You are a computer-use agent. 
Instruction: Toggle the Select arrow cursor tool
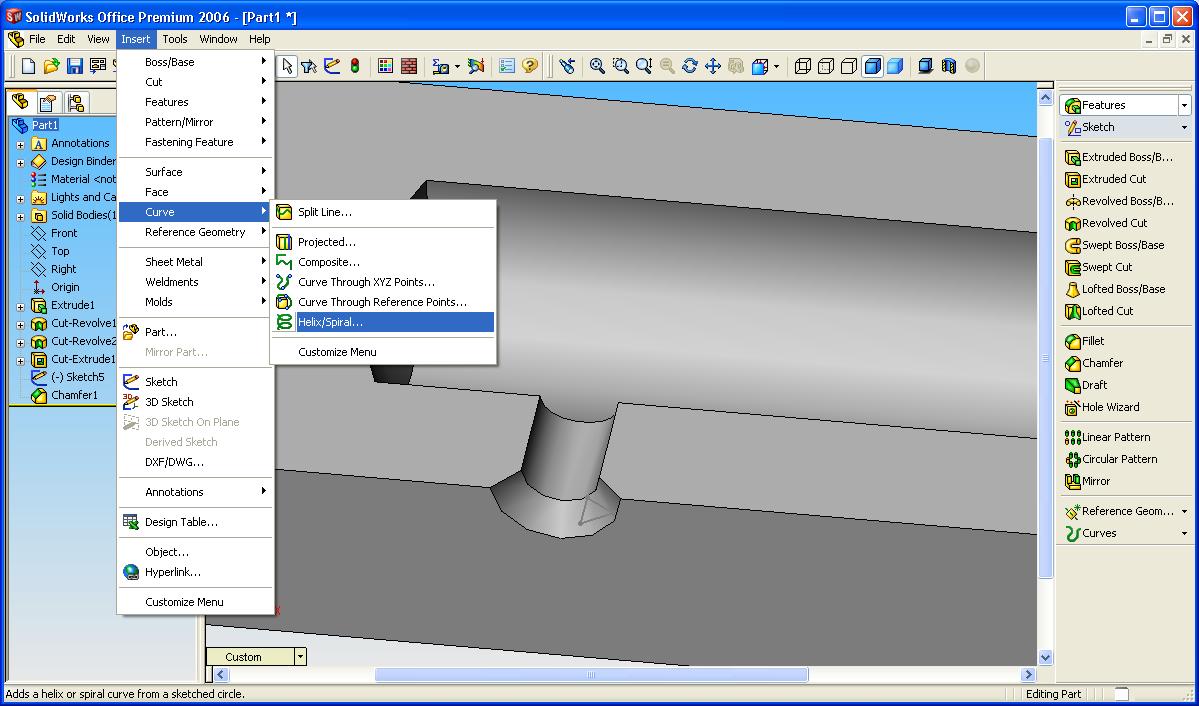pos(286,67)
